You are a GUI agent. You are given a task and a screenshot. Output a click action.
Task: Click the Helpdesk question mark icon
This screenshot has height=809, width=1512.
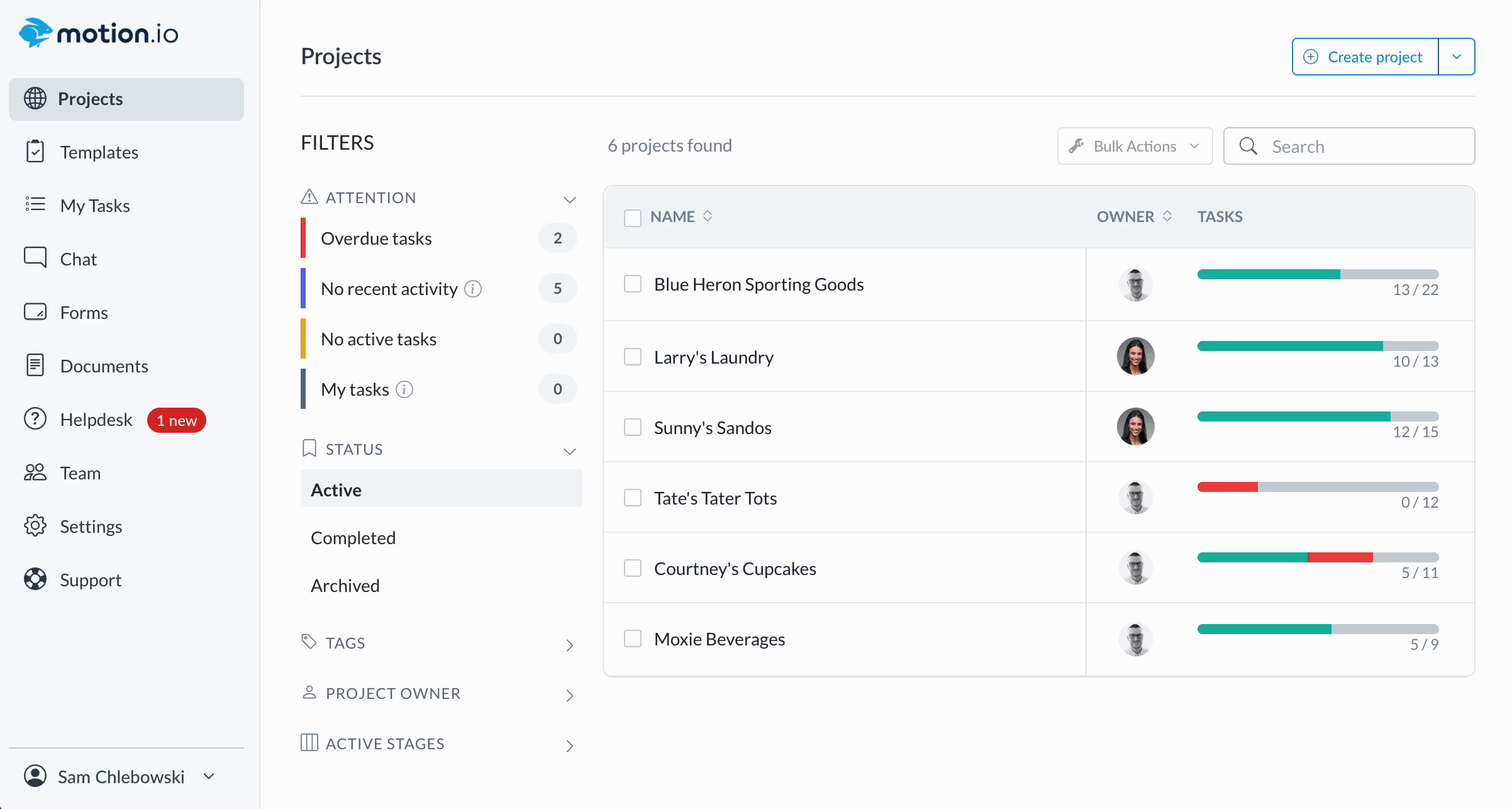35,419
